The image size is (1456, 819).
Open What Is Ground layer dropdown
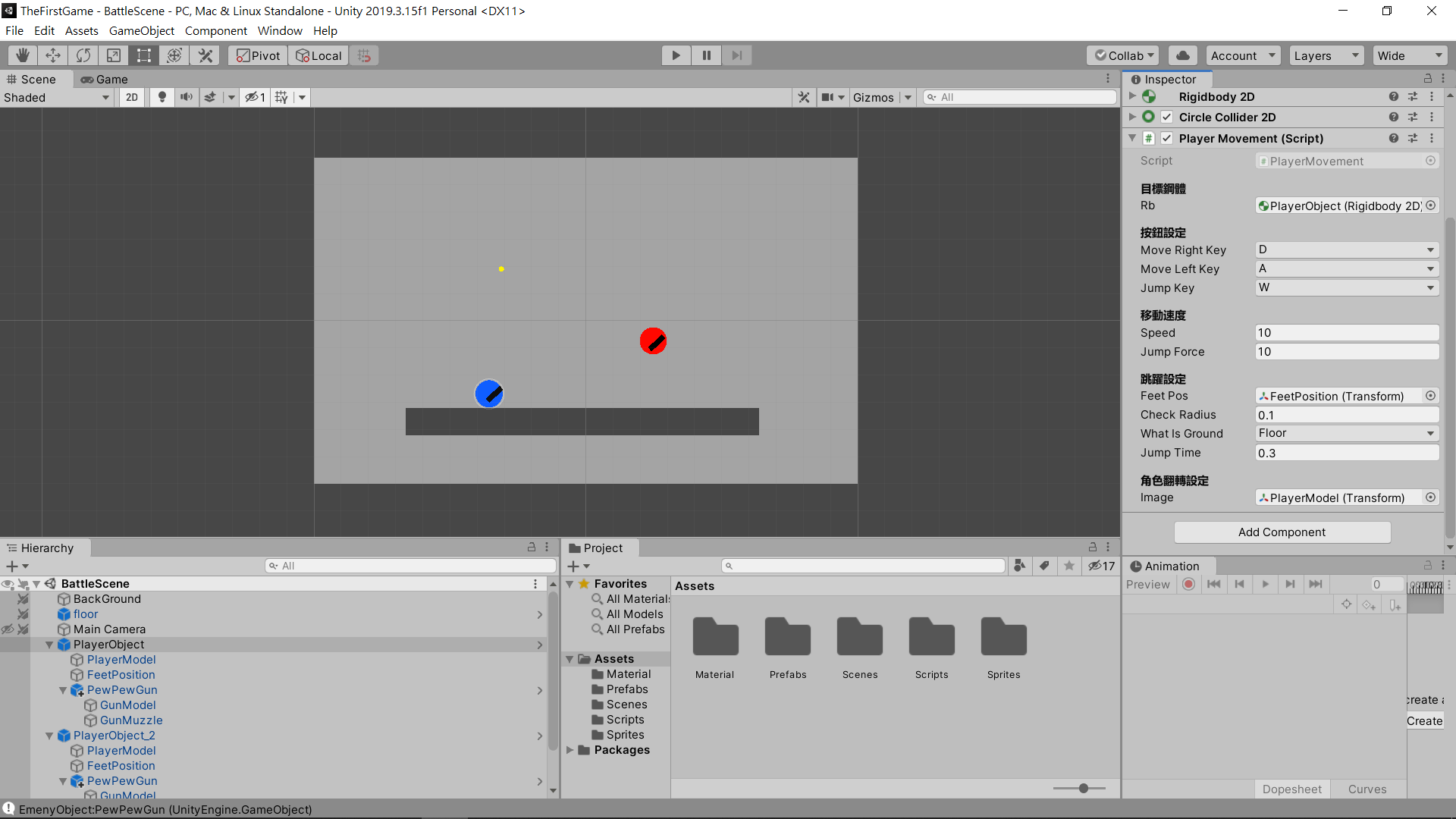tap(1347, 433)
